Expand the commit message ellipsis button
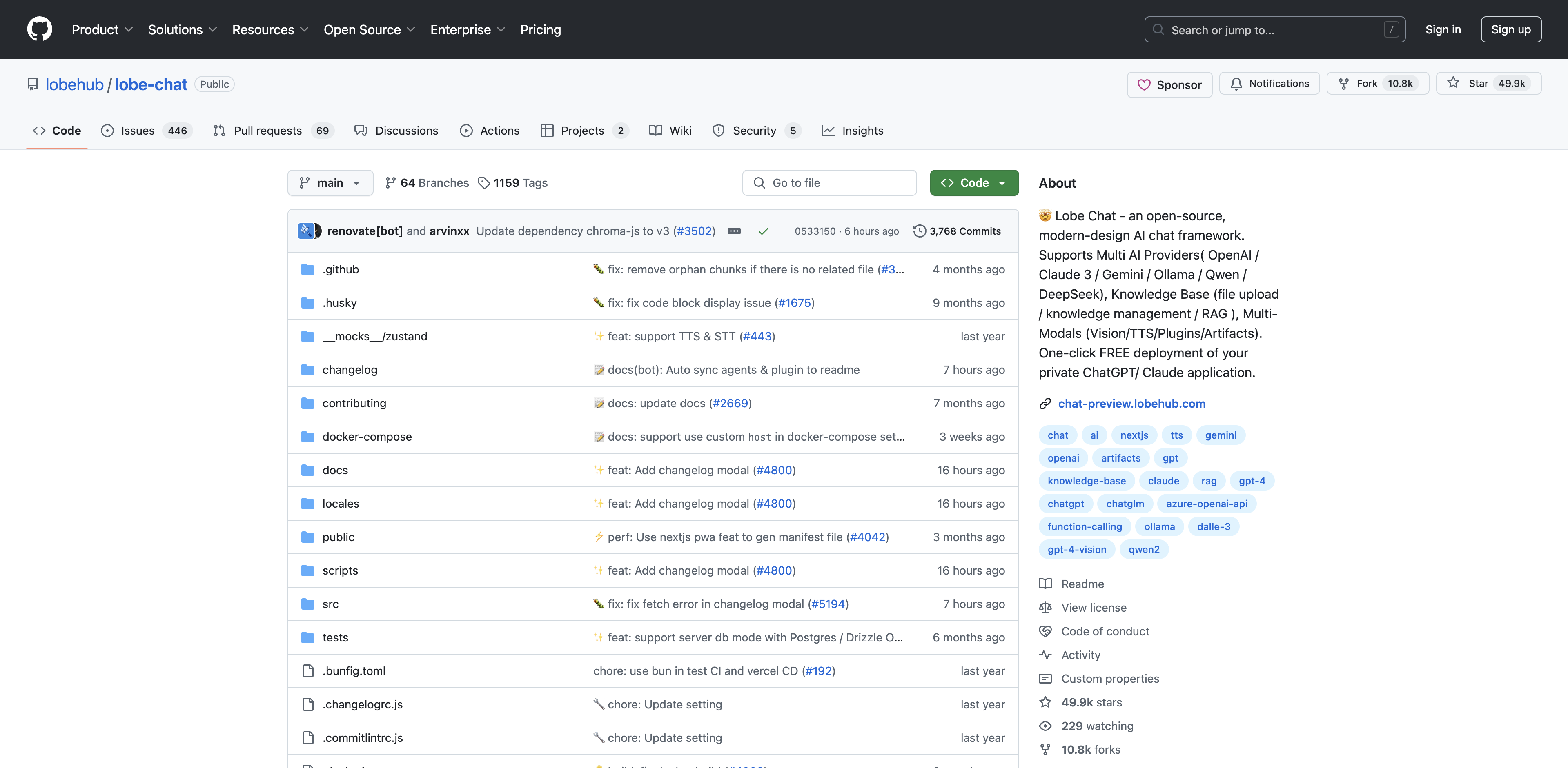Screen dimensions: 1568x768 click(x=733, y=231)
